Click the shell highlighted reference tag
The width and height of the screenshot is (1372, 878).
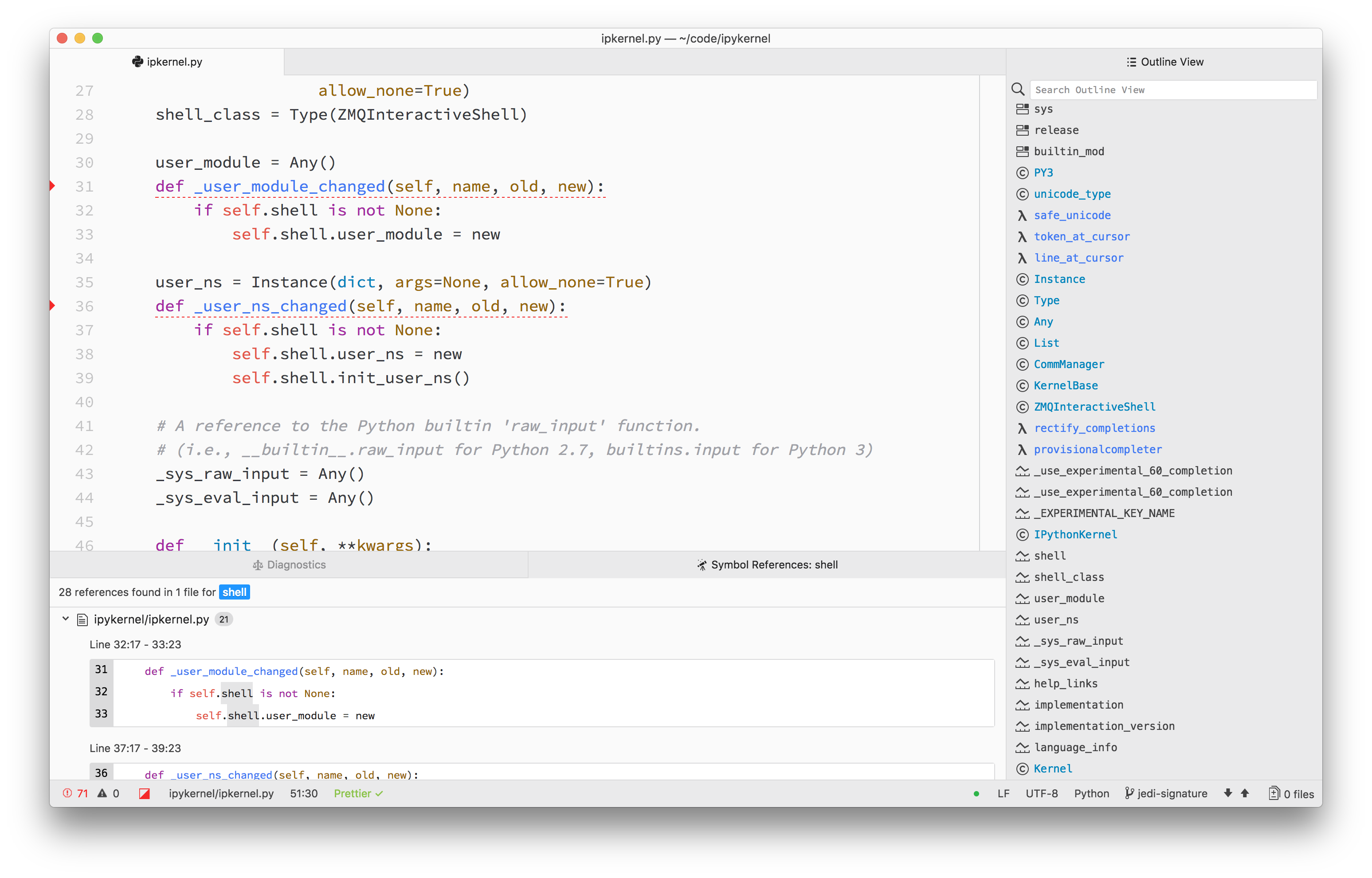(234, 591)
